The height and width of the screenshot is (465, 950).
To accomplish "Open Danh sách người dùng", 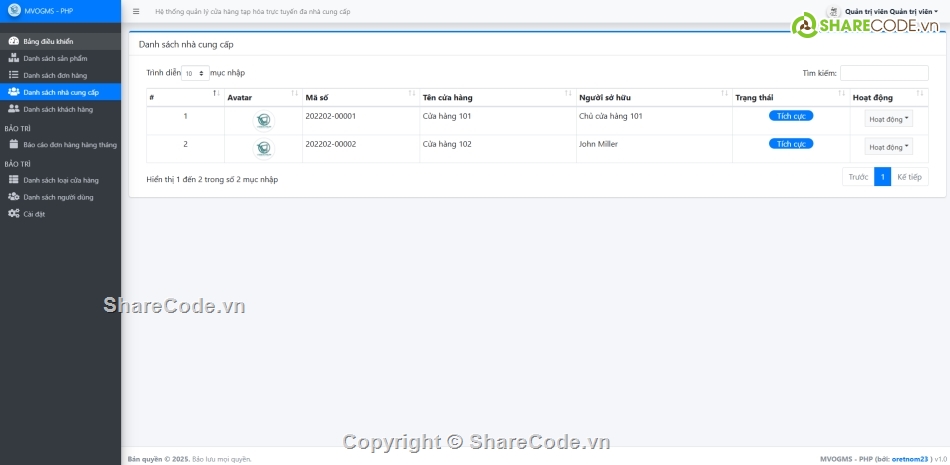I will [58, 197].
